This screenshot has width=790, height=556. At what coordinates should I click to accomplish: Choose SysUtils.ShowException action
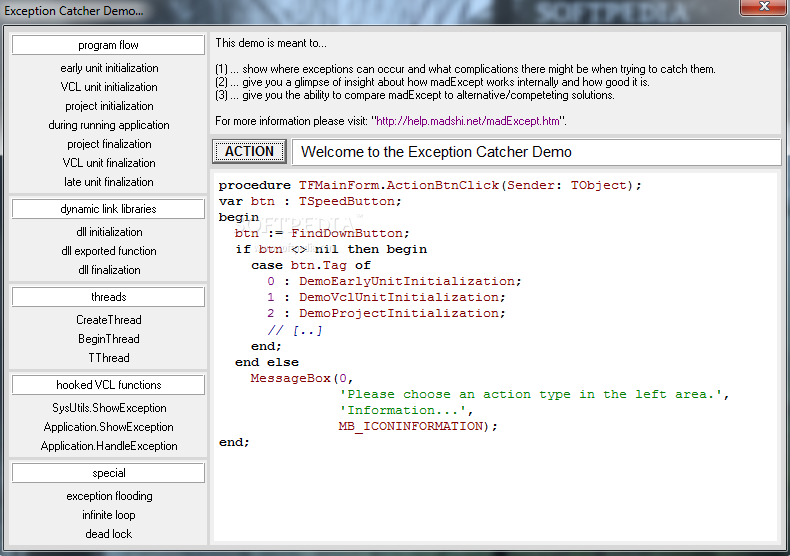coord(109,408)
